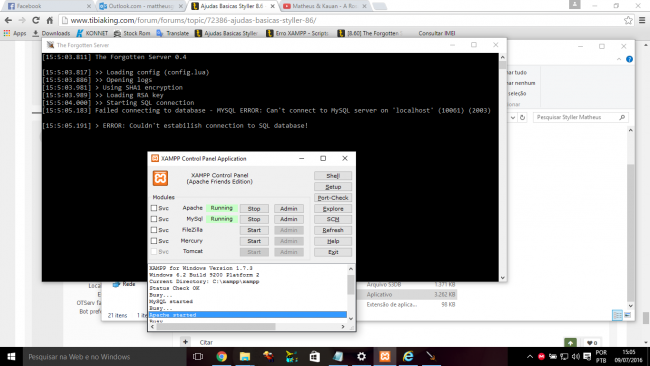Toggle the Apache Svc checkbox

pyautogui.click(x=154, y=208)
